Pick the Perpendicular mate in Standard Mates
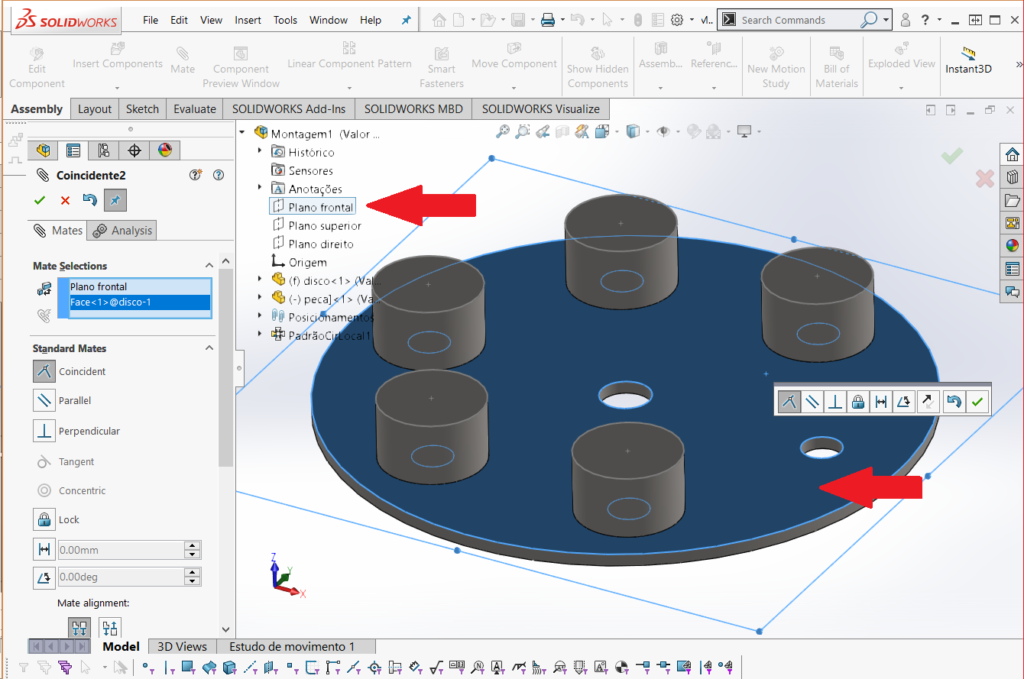This screenshot has height=679, width=1024. pyautogui.click(x=44, y=431)
